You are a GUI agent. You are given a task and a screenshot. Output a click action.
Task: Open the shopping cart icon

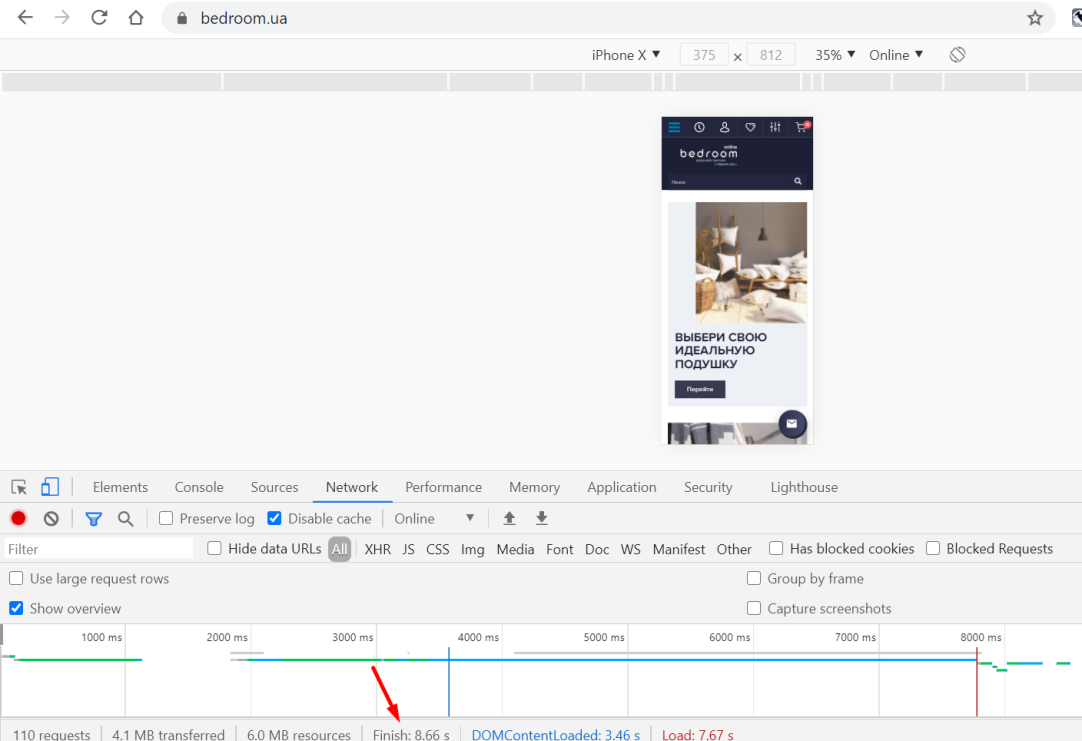pyautogui.click(x=801, y=127)
